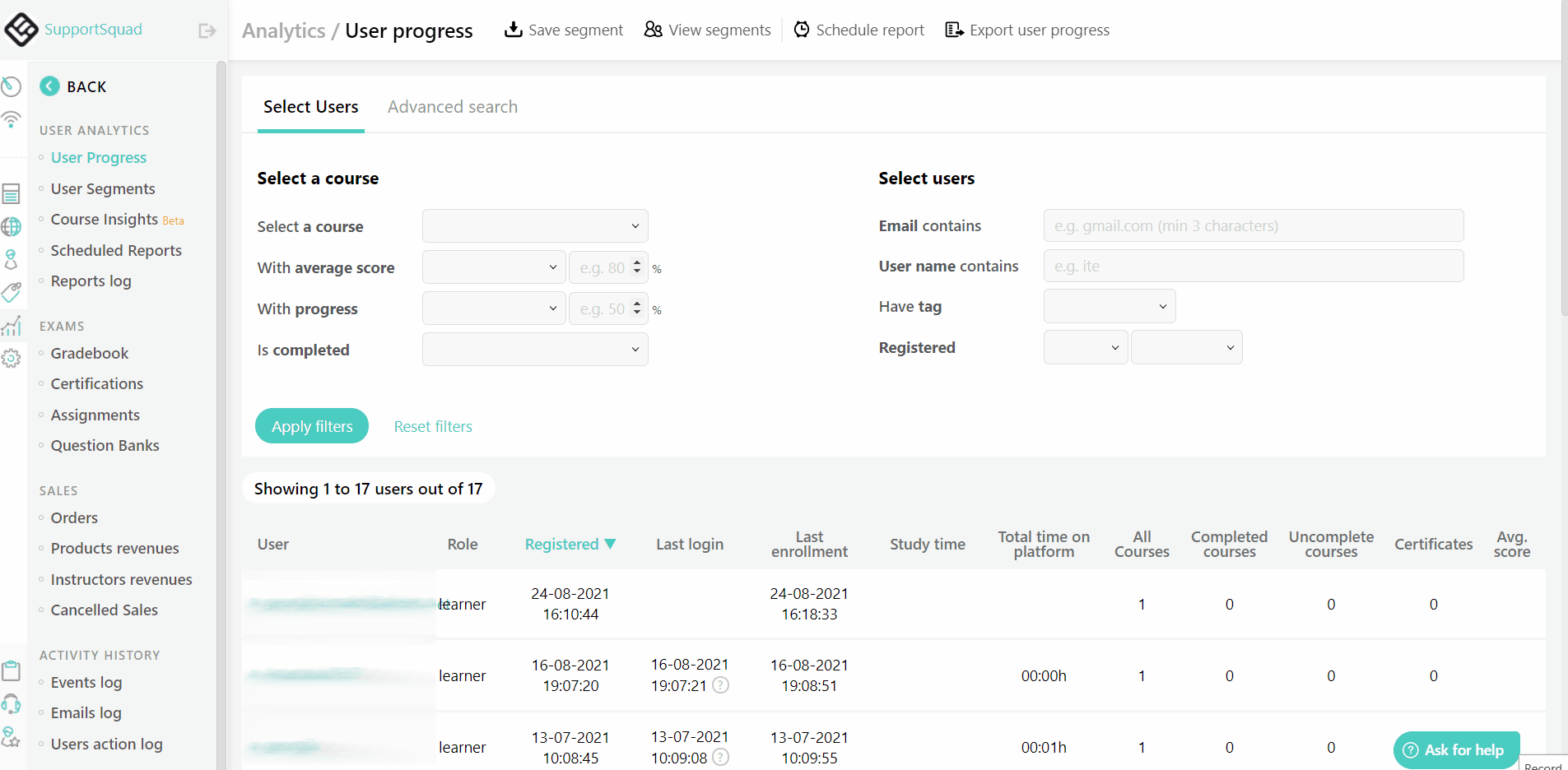1568x770 pixels.
Task: Click the headset support icon near the bottom rail
Action: pos(11,704)
